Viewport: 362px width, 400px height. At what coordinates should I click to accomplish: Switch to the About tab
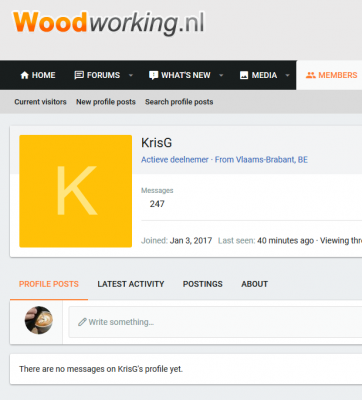pyautogui.click(x=254, y=284)
